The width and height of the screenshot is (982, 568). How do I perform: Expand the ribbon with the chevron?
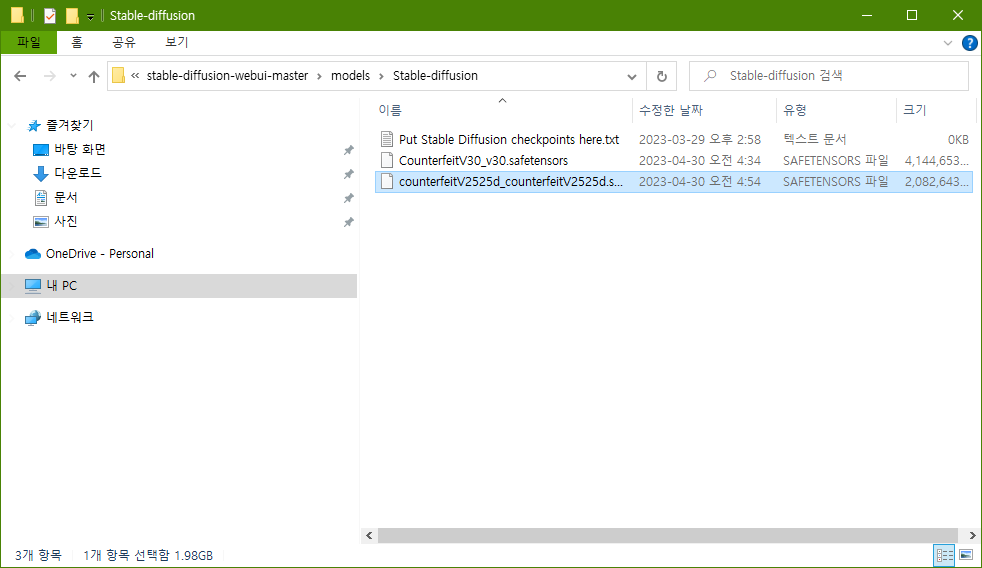948,43
